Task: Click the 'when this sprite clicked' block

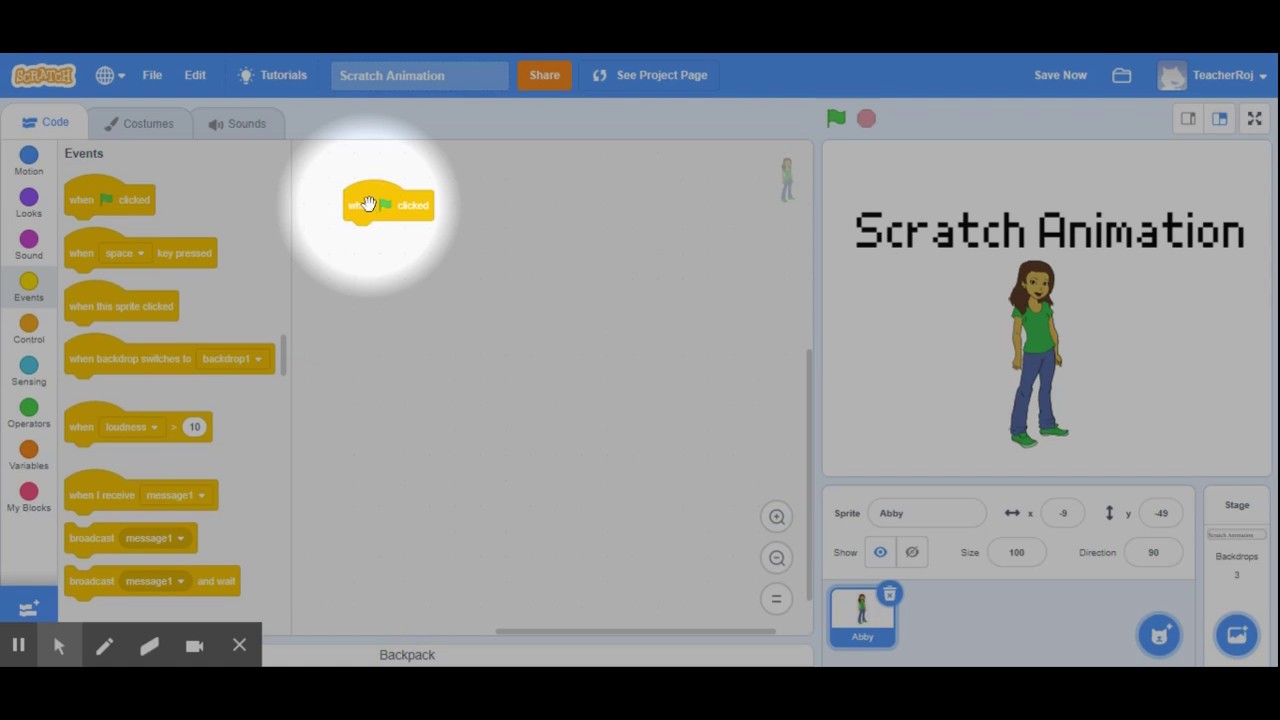Action: tap(121, 304)
